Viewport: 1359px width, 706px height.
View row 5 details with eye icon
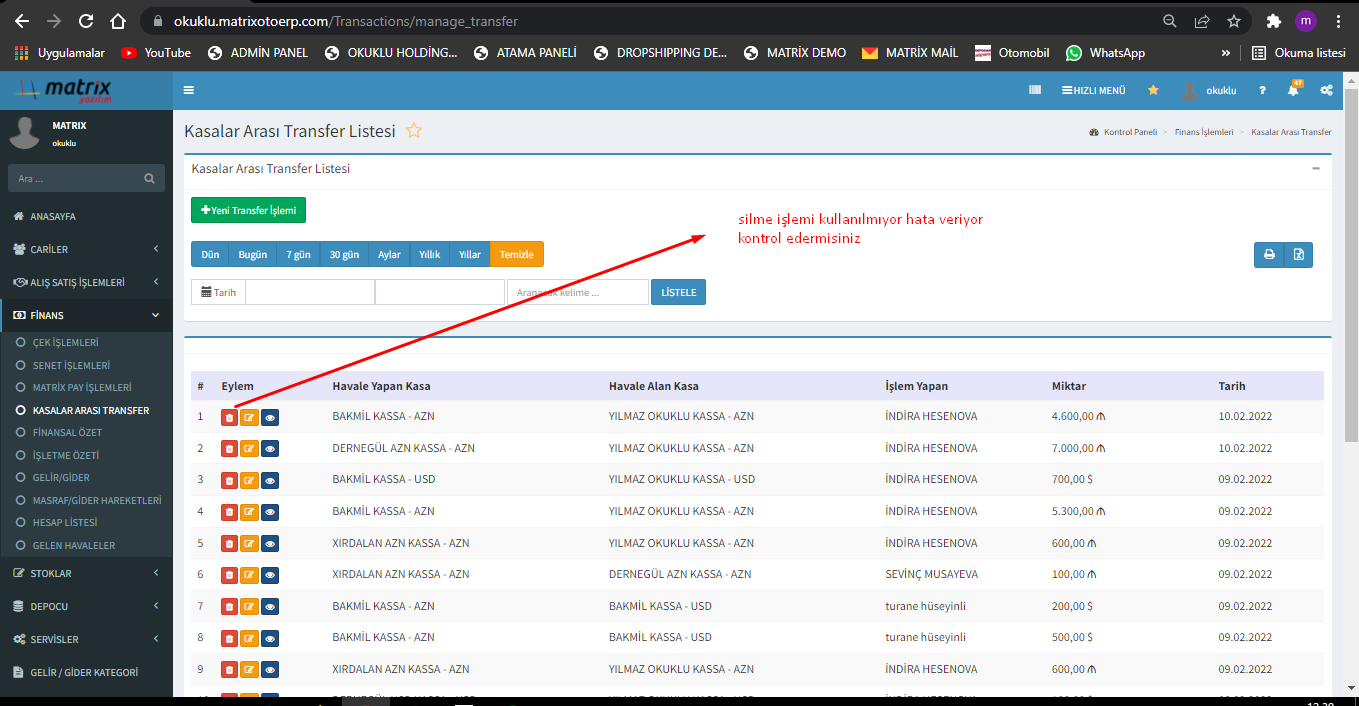270,544
